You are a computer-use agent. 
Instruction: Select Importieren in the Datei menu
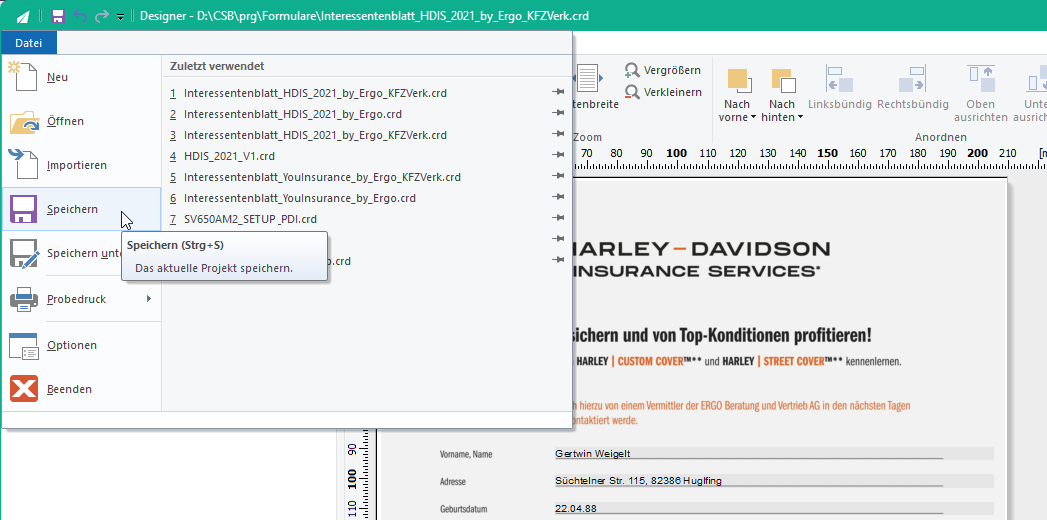[x=81, y=165]
